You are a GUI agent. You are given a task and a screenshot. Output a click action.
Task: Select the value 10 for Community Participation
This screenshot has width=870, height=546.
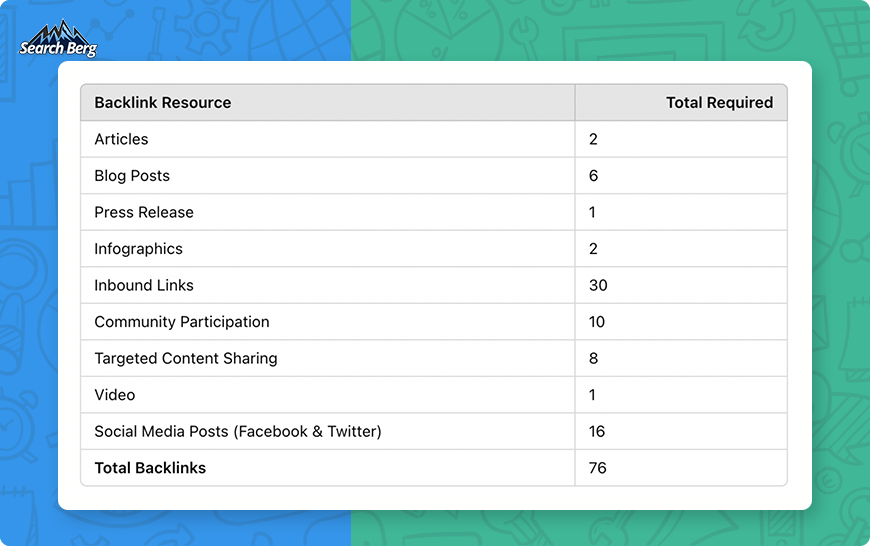tap(597, 322)
